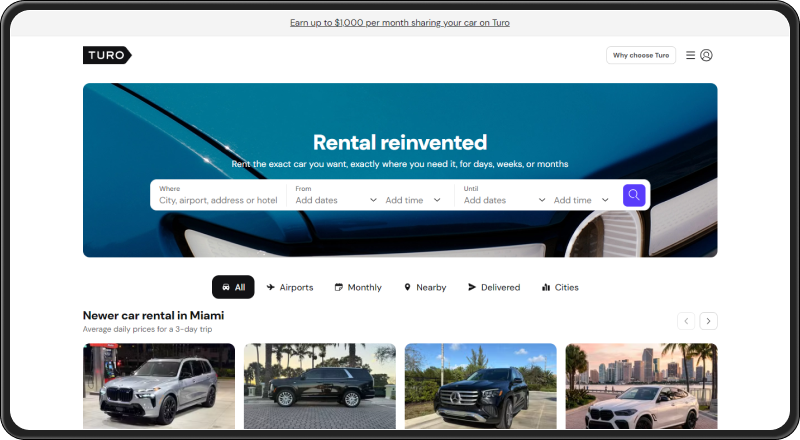Image resolution: width=800 pixels, height=440 pixels.
Task: Select the Delivered category tab
Action: pos(493,287)
